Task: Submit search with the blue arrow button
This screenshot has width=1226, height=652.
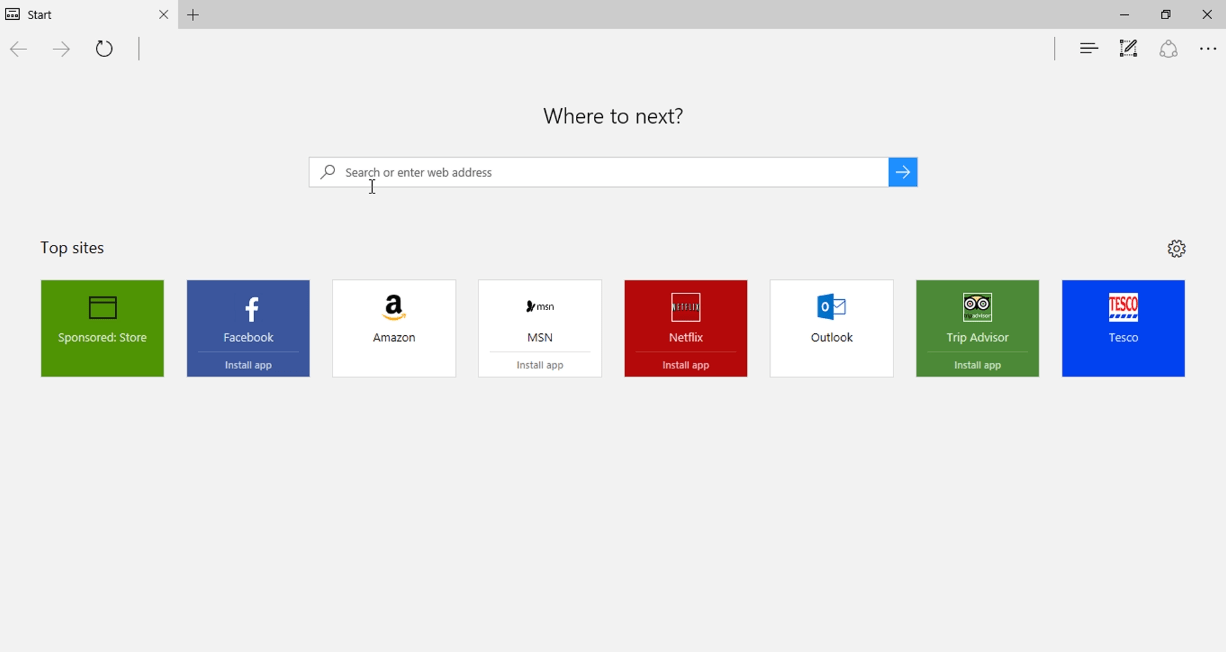Action: 903,172
